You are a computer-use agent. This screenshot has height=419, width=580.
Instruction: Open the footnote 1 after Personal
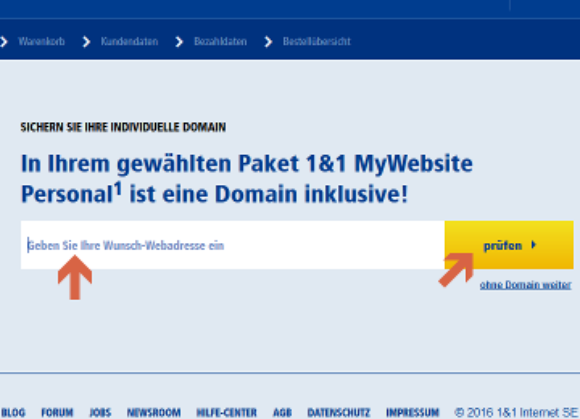118,189
